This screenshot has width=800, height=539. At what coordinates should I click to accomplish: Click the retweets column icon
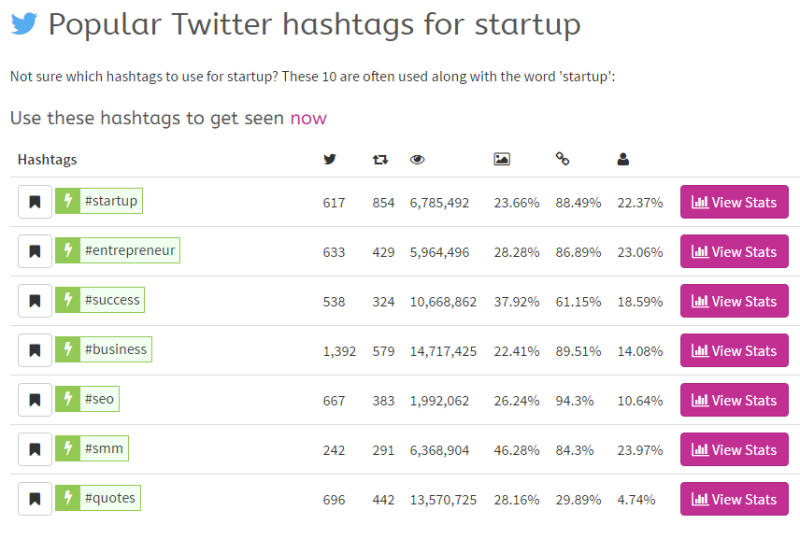coord(380,160)
